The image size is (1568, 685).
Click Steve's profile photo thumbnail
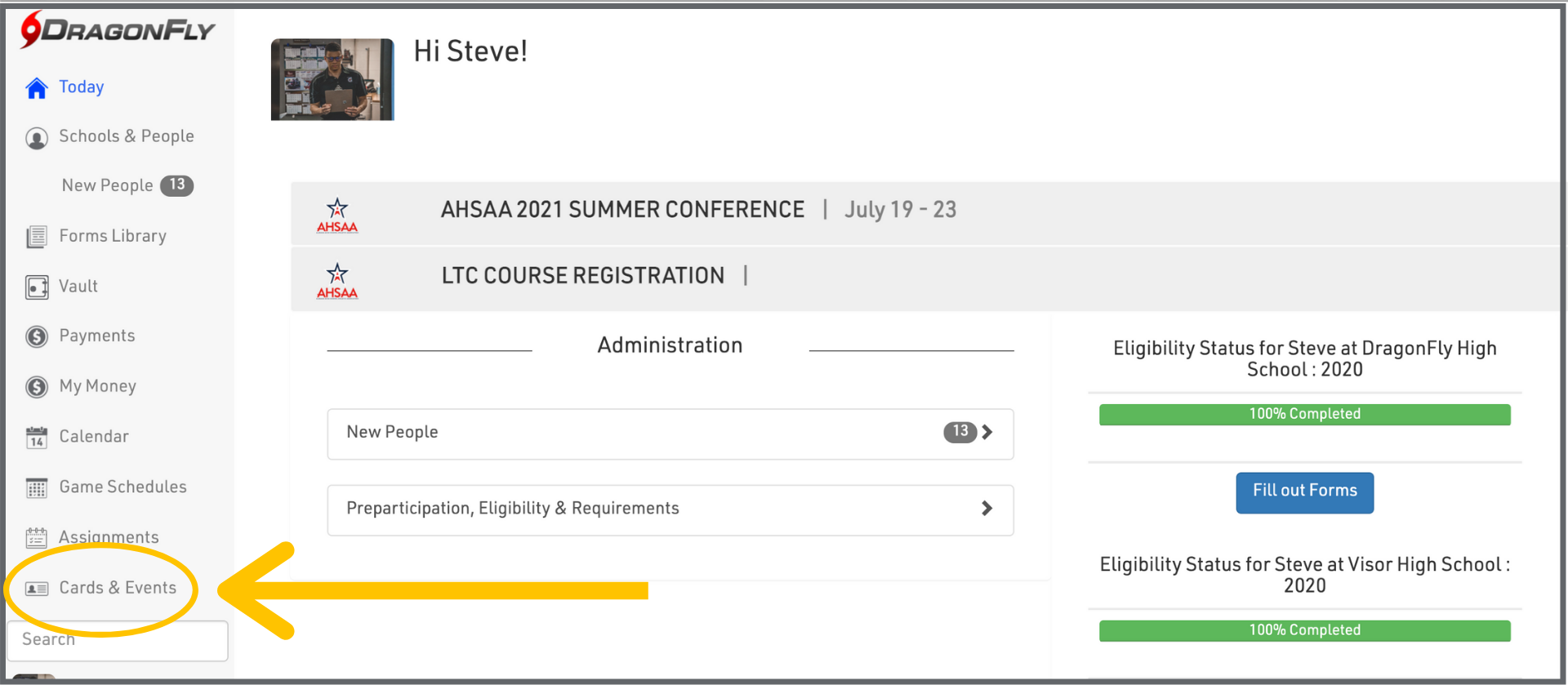(x=332, y=80)
